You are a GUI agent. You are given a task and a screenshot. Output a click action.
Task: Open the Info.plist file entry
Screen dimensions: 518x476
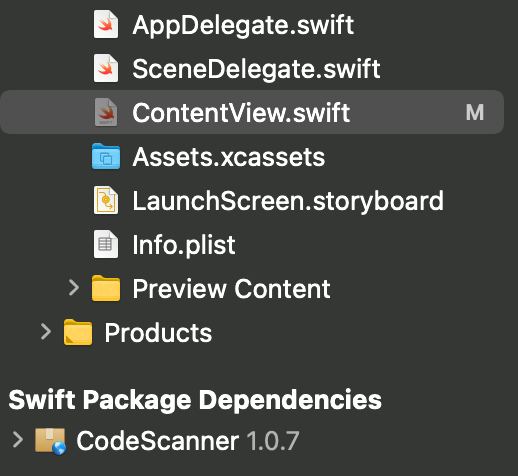(184, 245)
